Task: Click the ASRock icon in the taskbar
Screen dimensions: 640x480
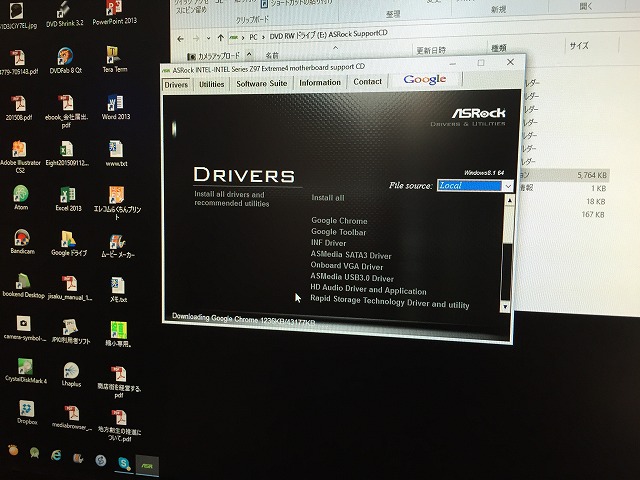Action: (x=146, y=462)
